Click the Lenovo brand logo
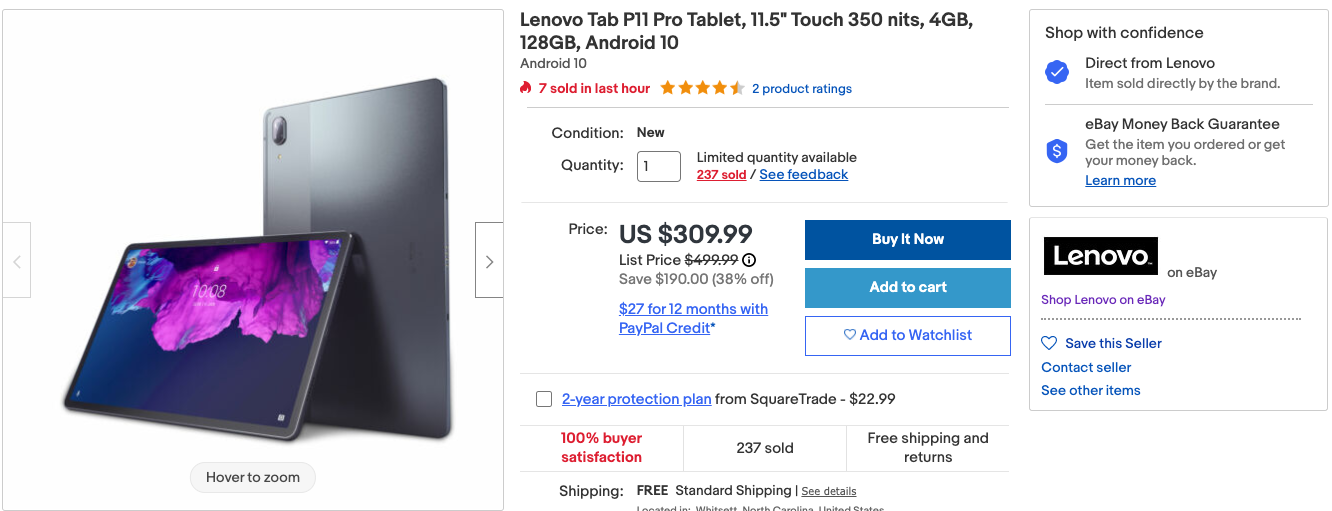This screenshot has height=511, width=1332. [1100, 256]
